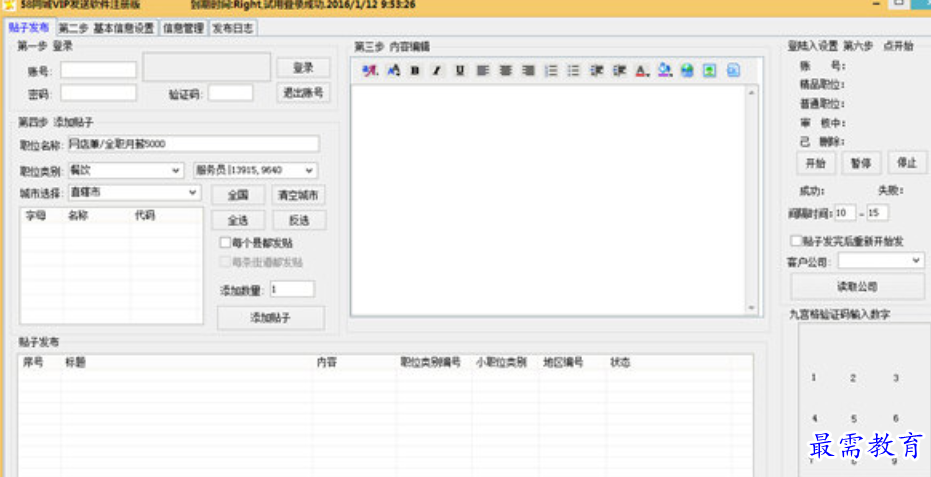The height and width of the screenshot is (477, 931).
Task: Check 贴子发完后重新开始发 option
Action: (796, 241)
